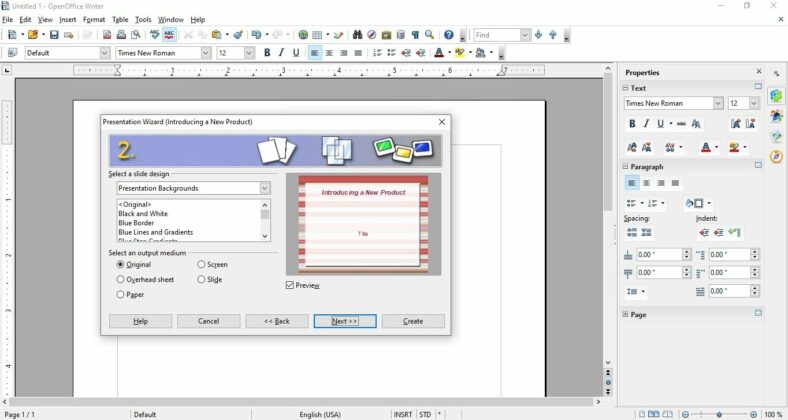The height and width of the screenshot is (420, 788).
Task: Toggle Underline in the formatting toolbar
Action: [x=296, y=53]
